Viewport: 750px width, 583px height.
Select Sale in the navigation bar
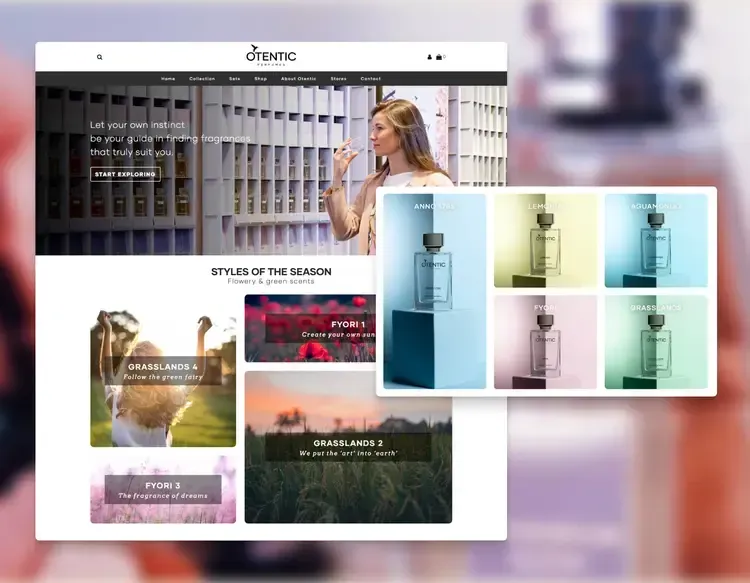(234, 78)
